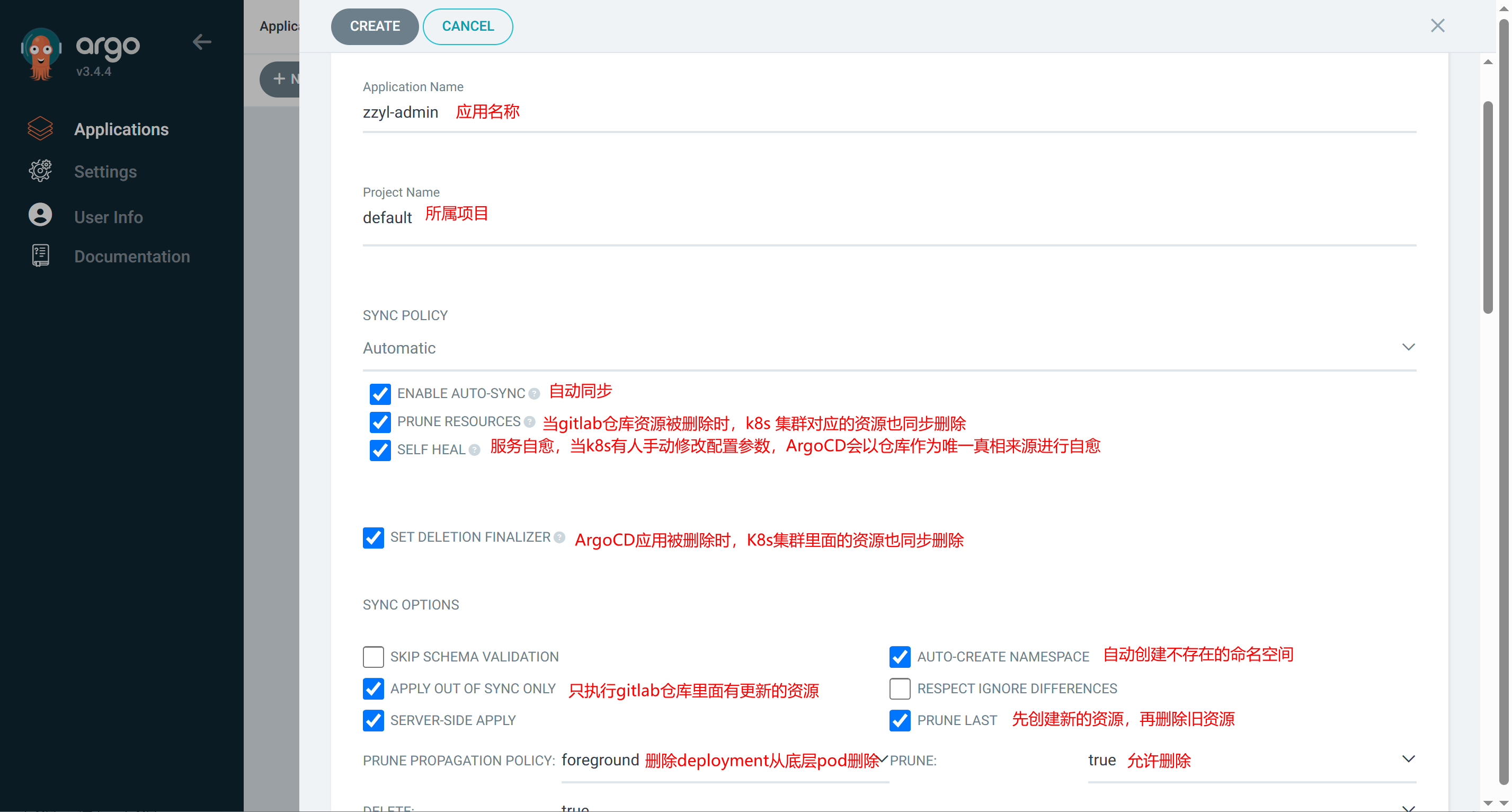
Task: Open help for SET DELETION FINALIZER
Action: coord(559,537)
